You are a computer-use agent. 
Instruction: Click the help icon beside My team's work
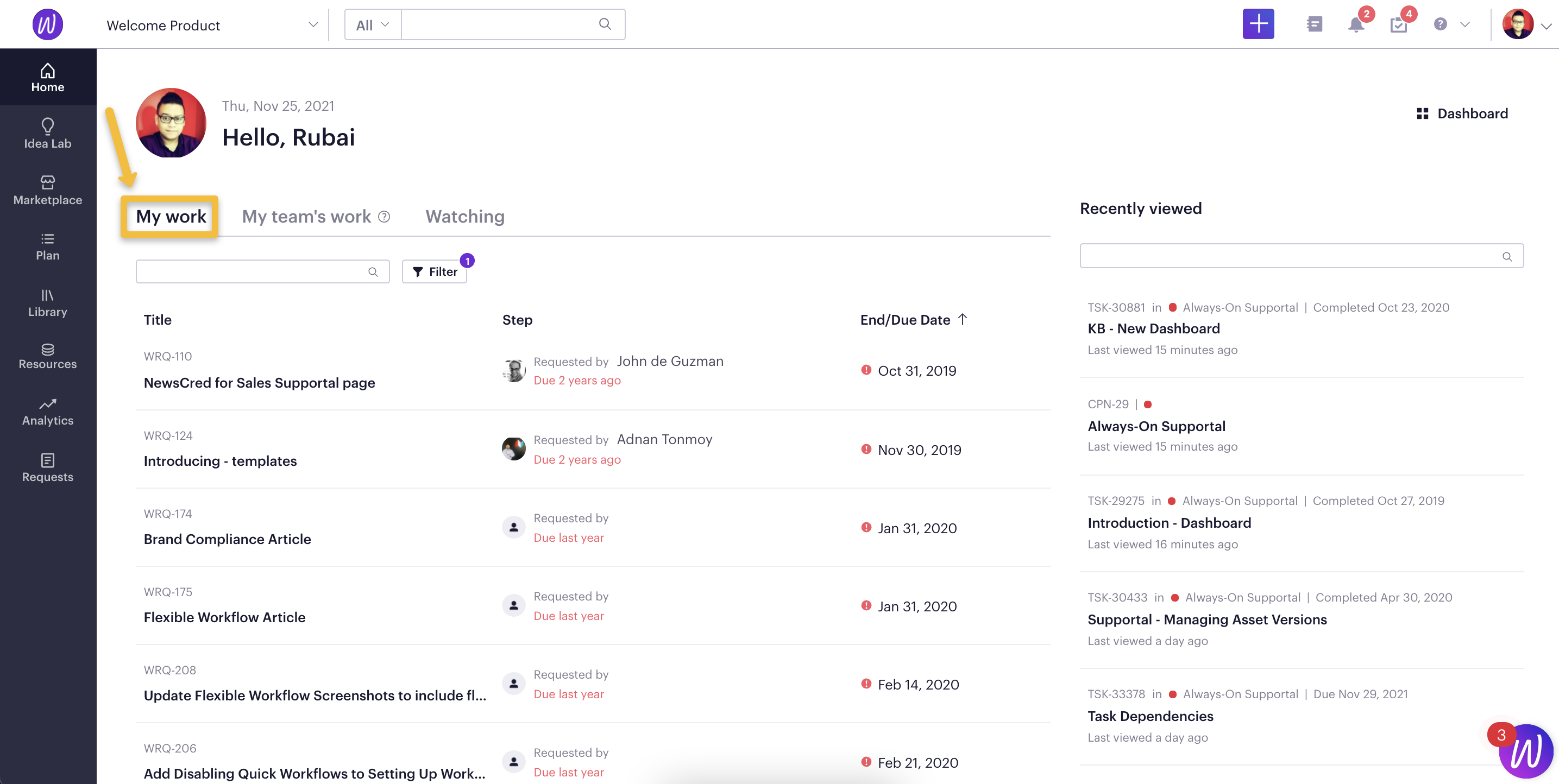pos(384,217)
